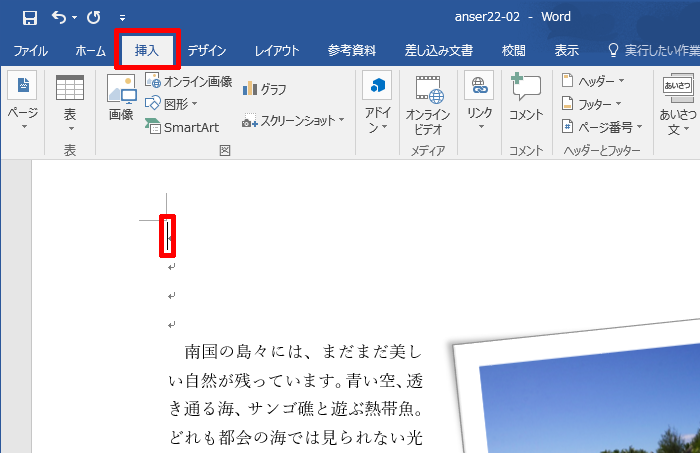Click the Redo/Repeat icon
Screen dimensions: 700x453
(94, 18)
